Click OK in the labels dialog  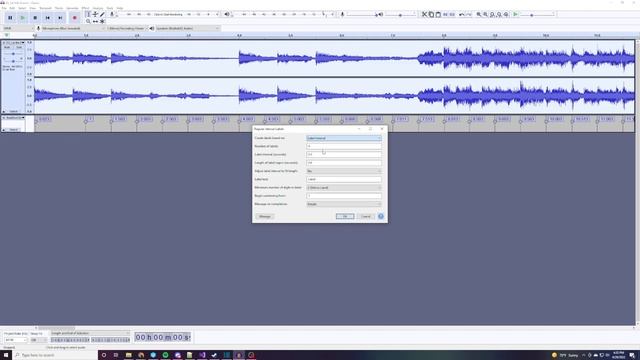coord(345,216)
